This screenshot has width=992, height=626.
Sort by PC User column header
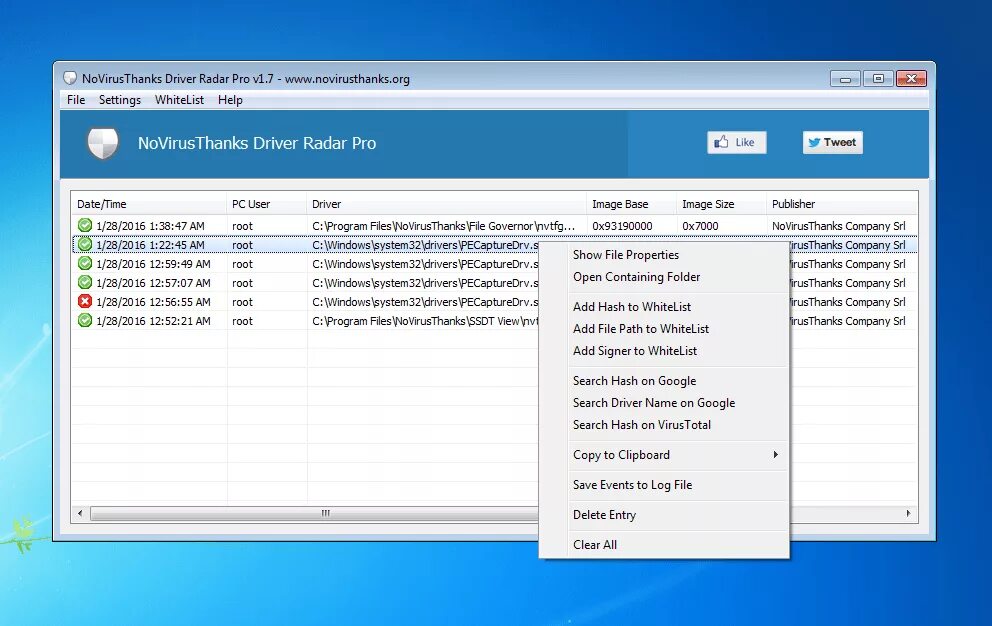coord(267,204)
